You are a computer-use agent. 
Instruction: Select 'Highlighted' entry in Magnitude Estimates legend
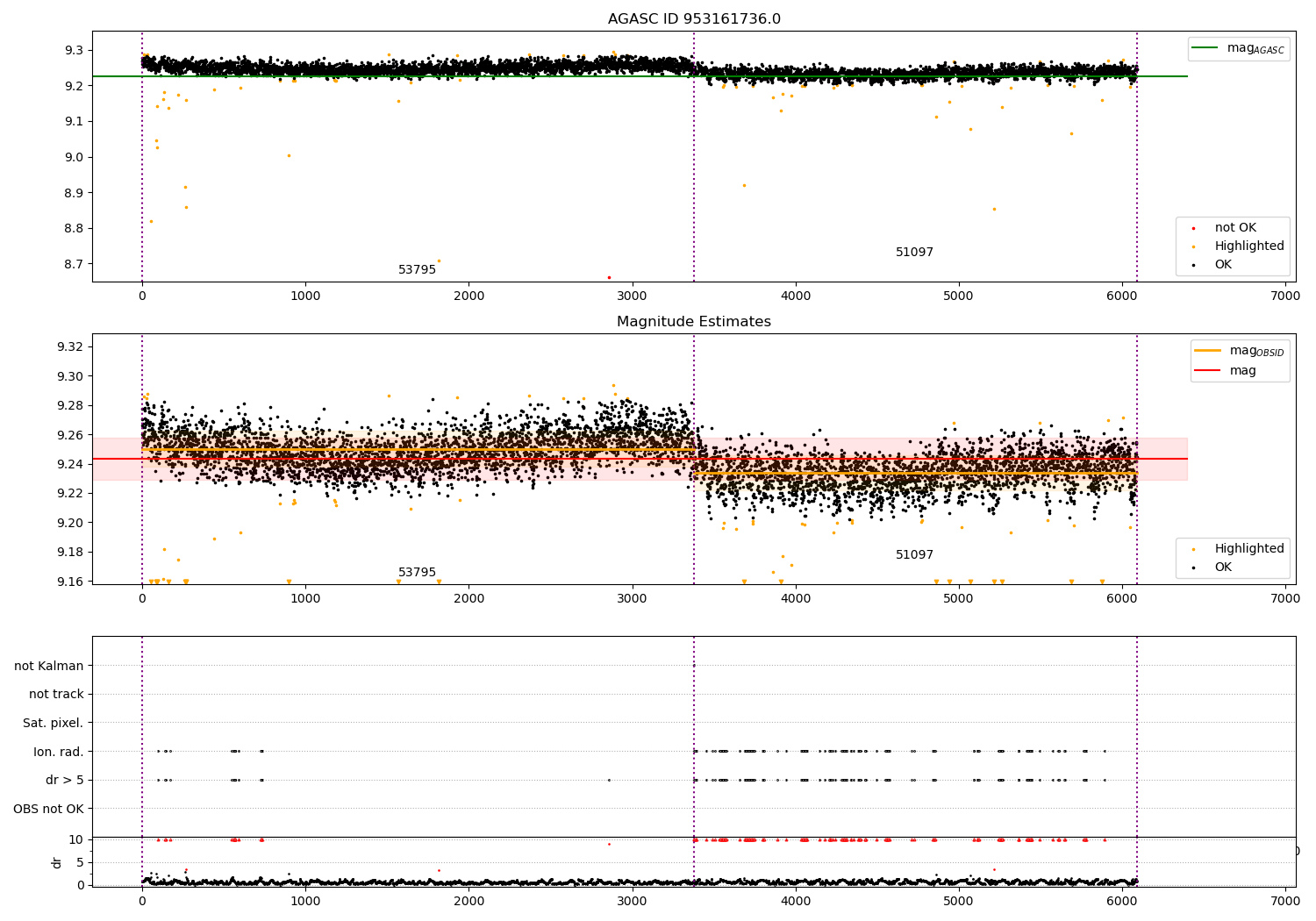point(1249,549)
